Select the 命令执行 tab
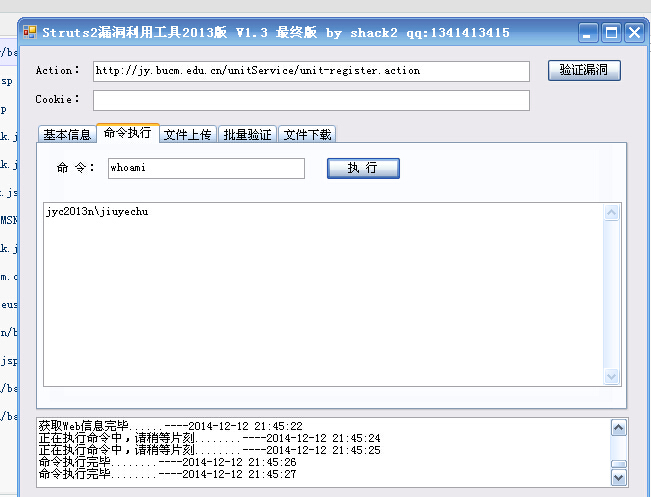651x497 pixels. [127, 133]
